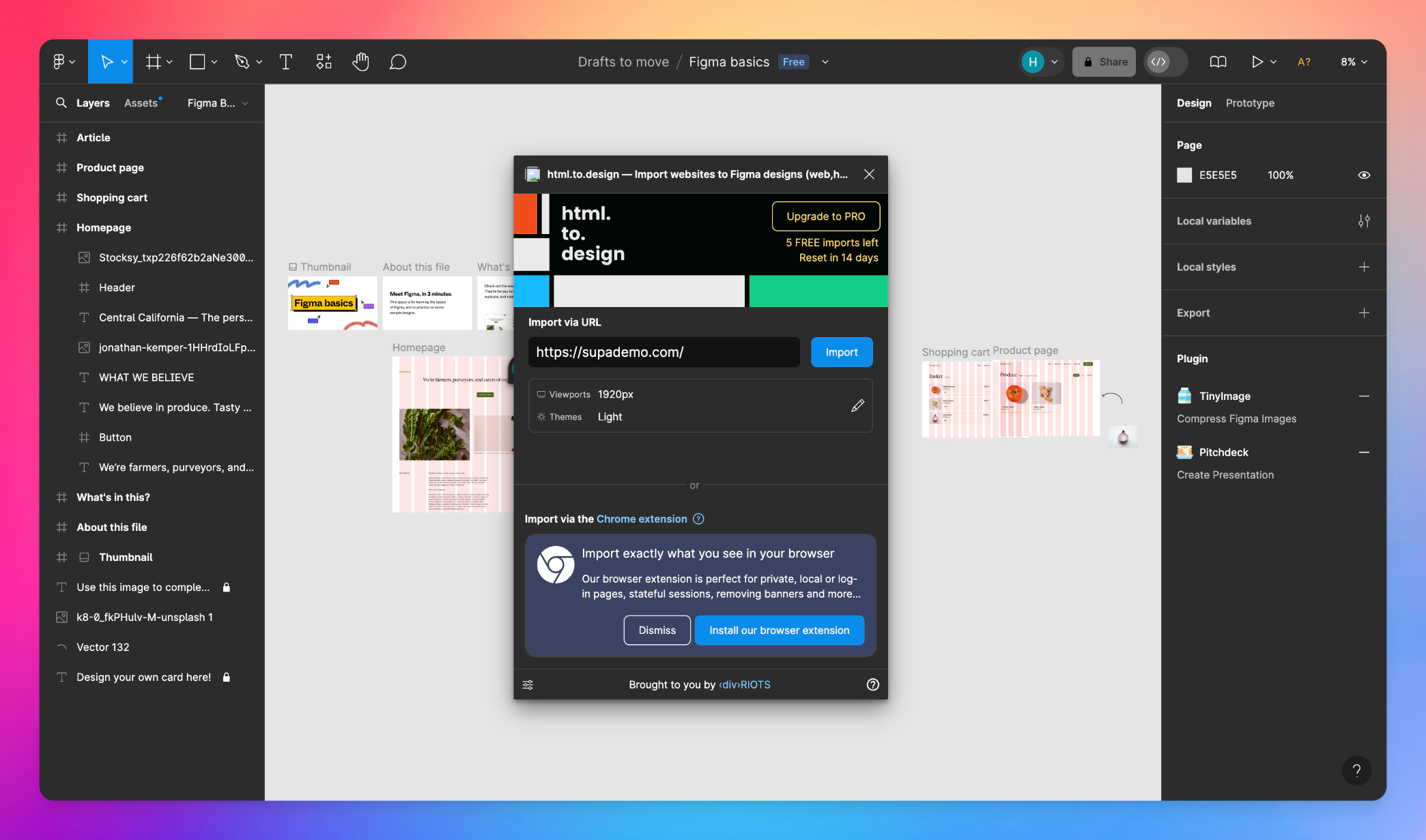Viewport: 1426px width, 840px height.
Task: Open the Figma main menu icon
Action: [x=59, y=62]
